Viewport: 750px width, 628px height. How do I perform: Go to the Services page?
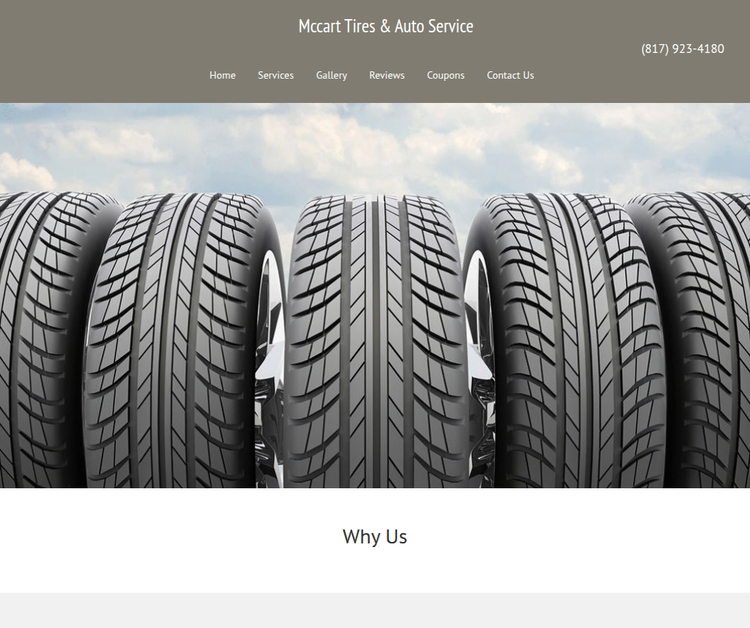[x=276, y=76]
